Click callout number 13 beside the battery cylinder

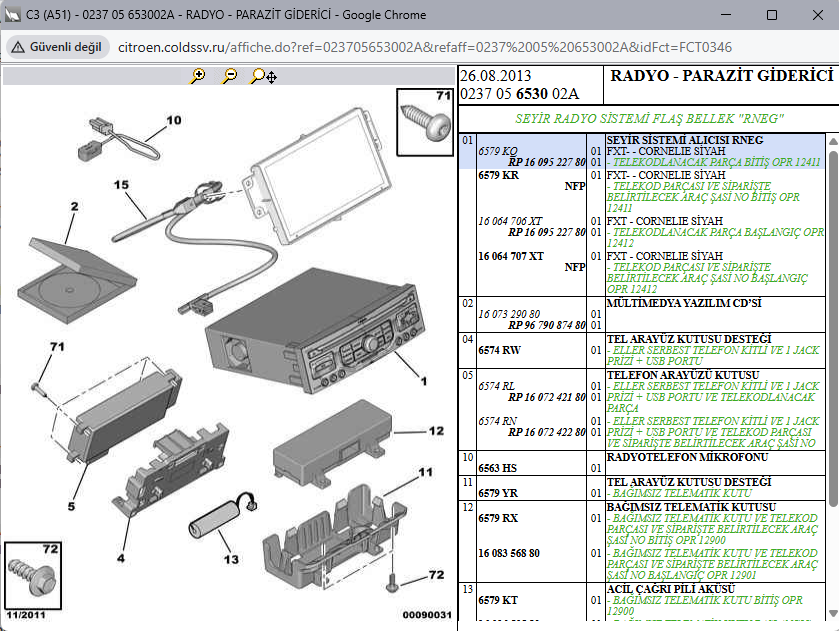[231, 560]
